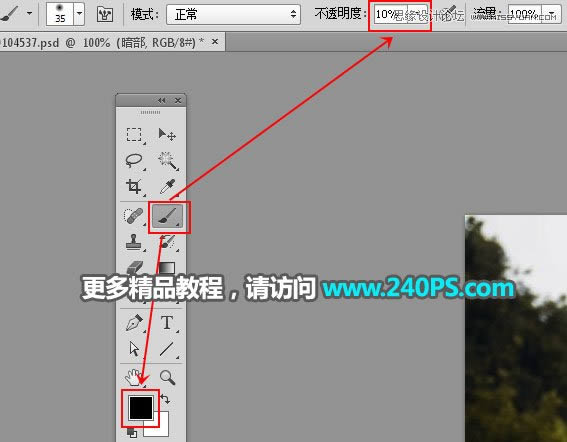Select the Eyedropper tool
The image size is (567, 442).
167,187
